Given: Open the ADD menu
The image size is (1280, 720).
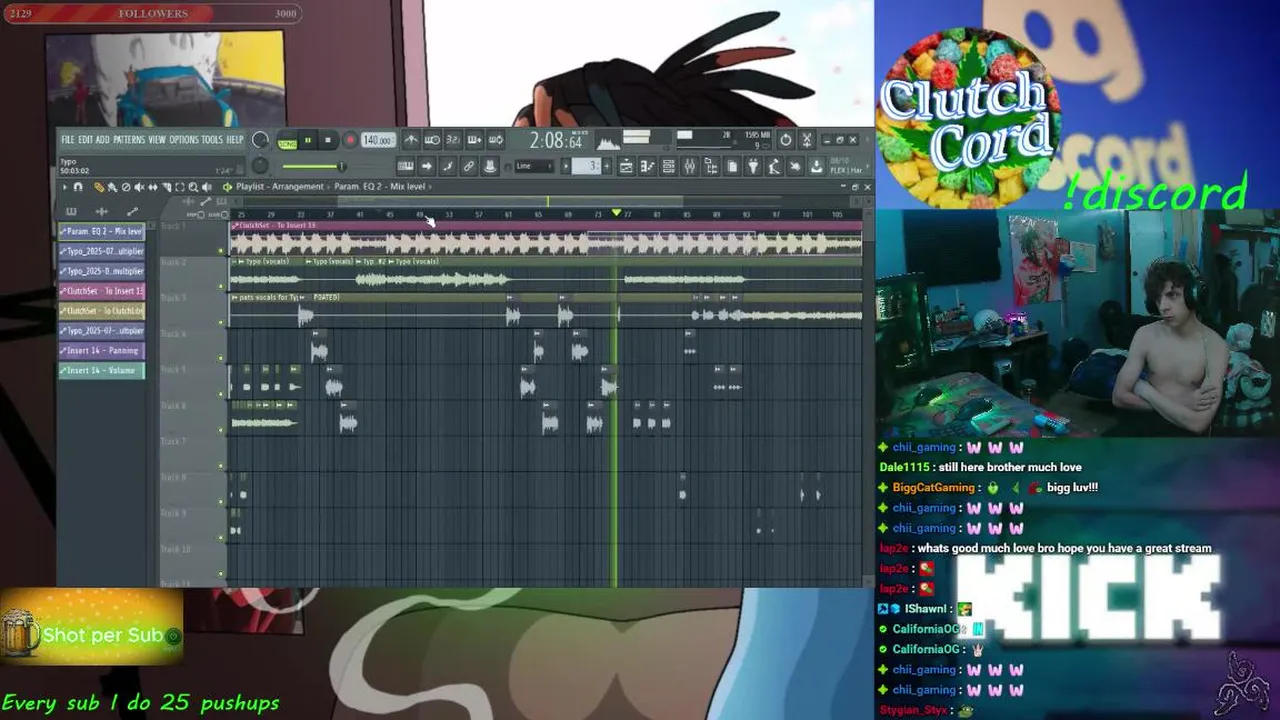Looking at the screenshot, I should point(102,140).
